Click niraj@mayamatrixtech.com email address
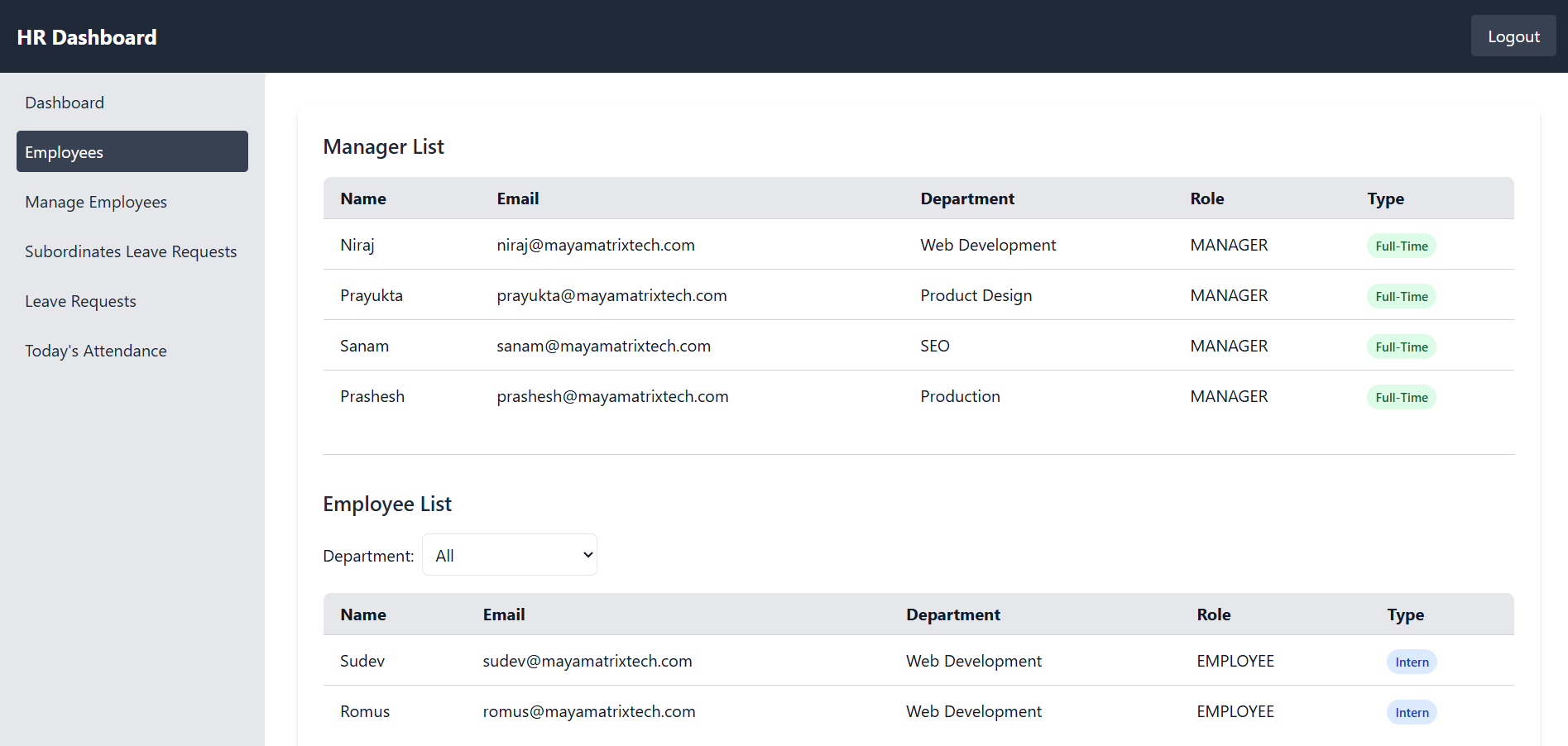 (x=596, y=245)
